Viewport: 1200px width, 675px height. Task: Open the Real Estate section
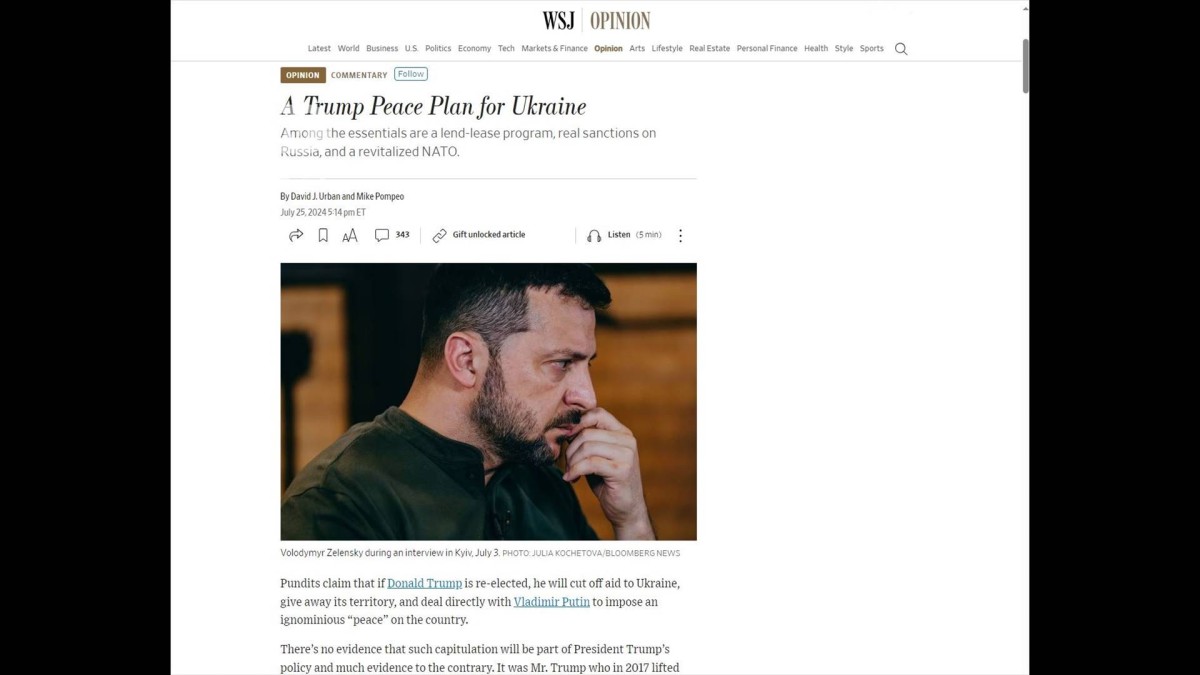pyautogui.click(x=710, y=49)
